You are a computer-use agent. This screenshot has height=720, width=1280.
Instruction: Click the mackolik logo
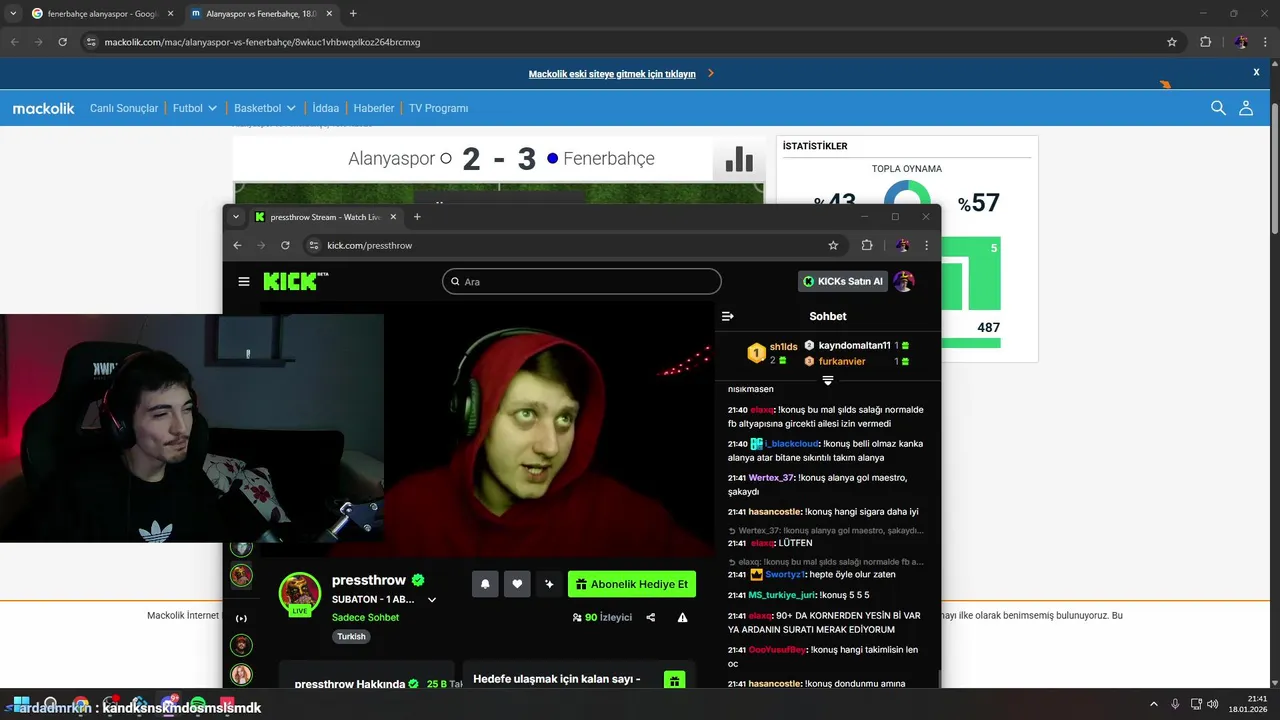(43, 108)
